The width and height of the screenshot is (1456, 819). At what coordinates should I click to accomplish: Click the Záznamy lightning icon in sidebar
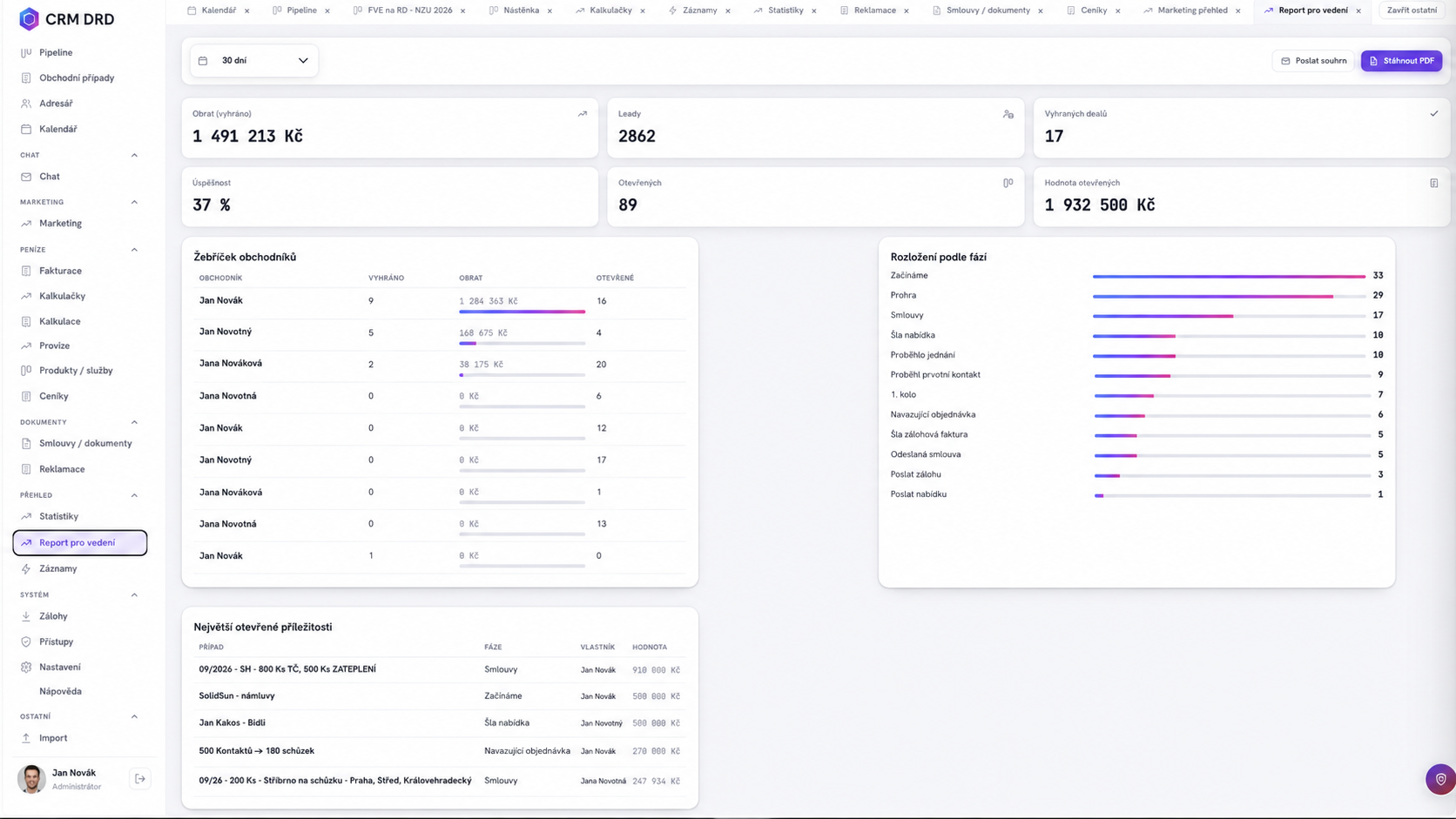[26, 568]
